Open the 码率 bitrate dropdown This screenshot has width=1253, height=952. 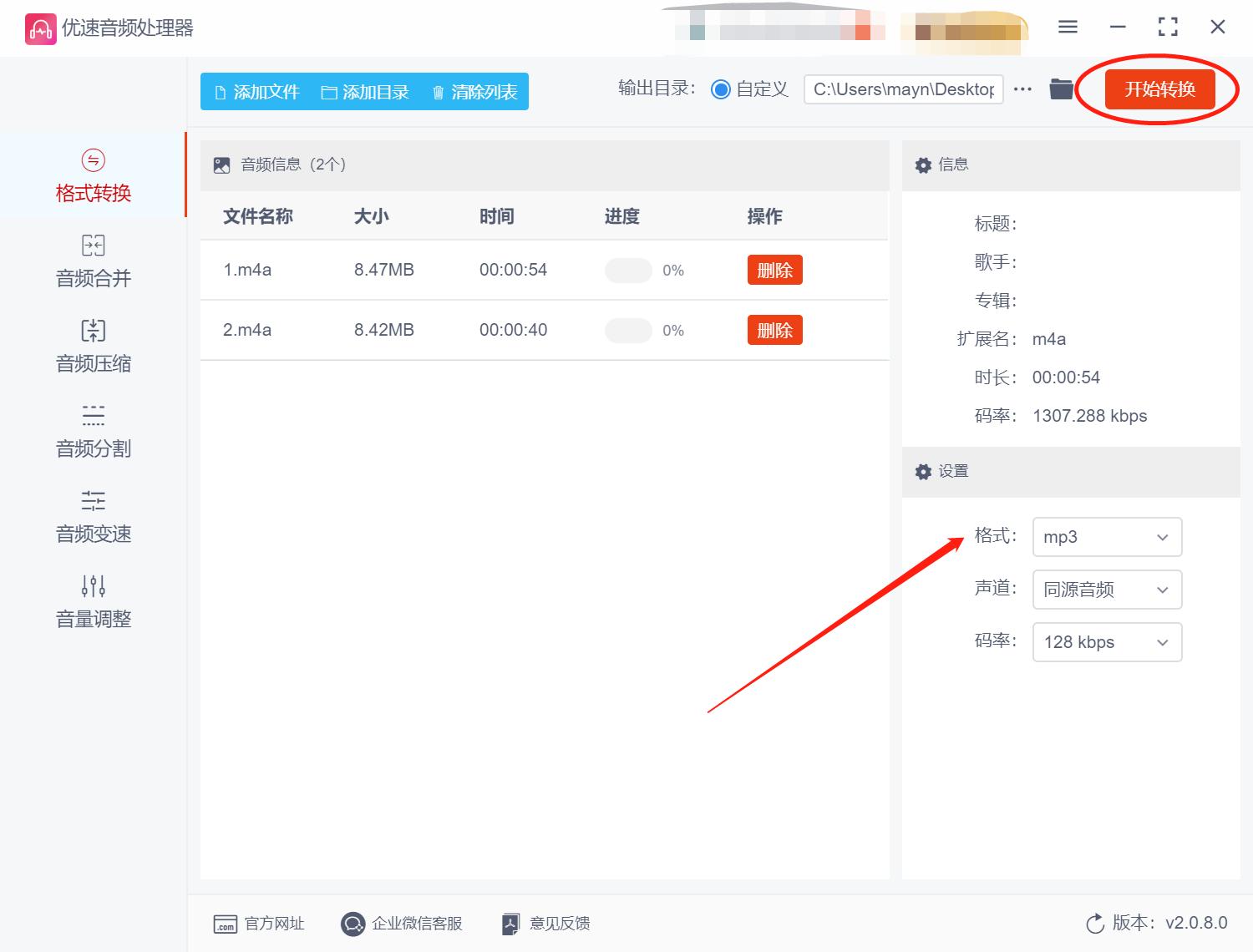coord(1107,642)
